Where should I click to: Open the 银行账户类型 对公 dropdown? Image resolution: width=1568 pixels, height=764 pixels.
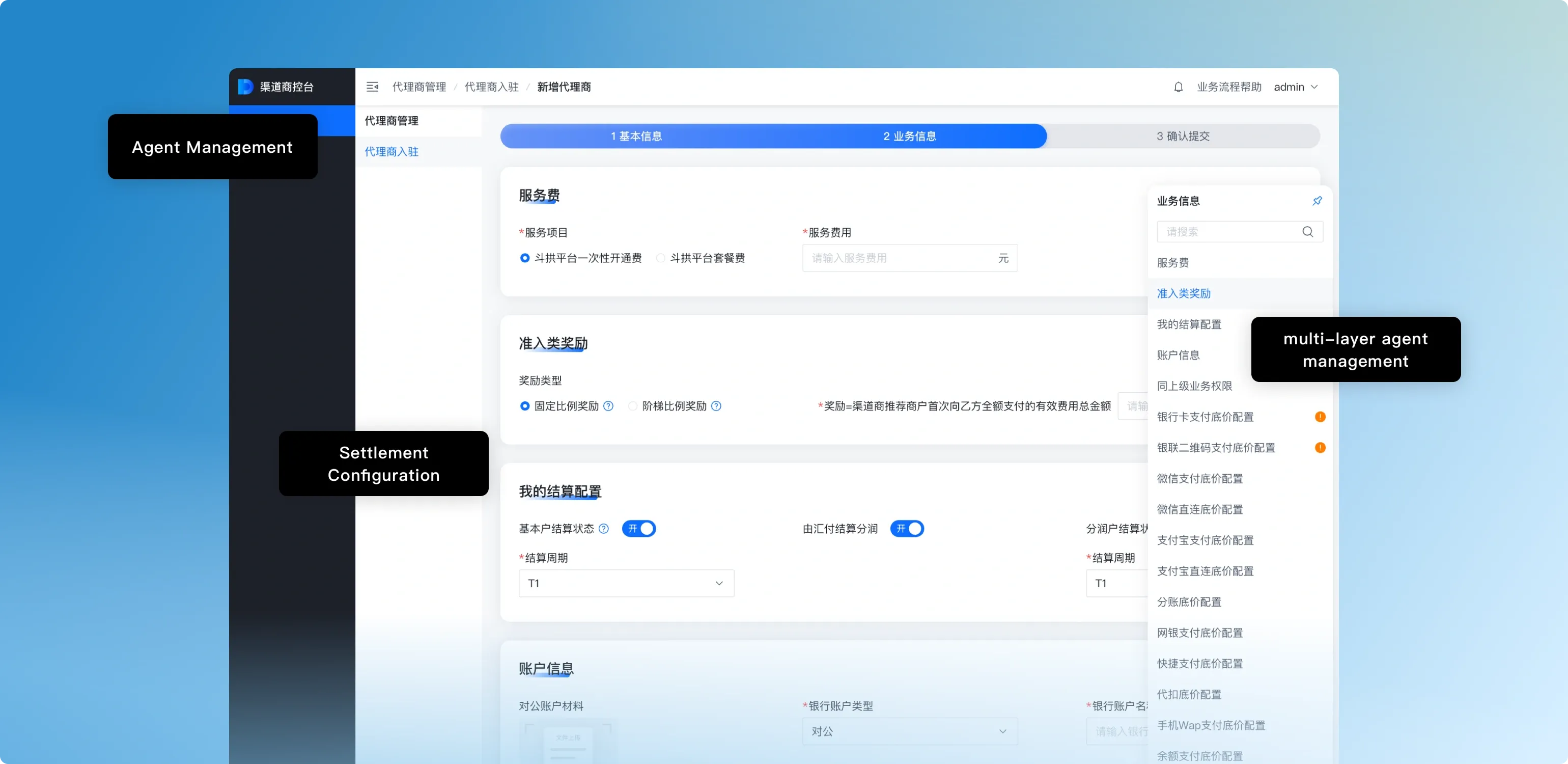point(909,731)
